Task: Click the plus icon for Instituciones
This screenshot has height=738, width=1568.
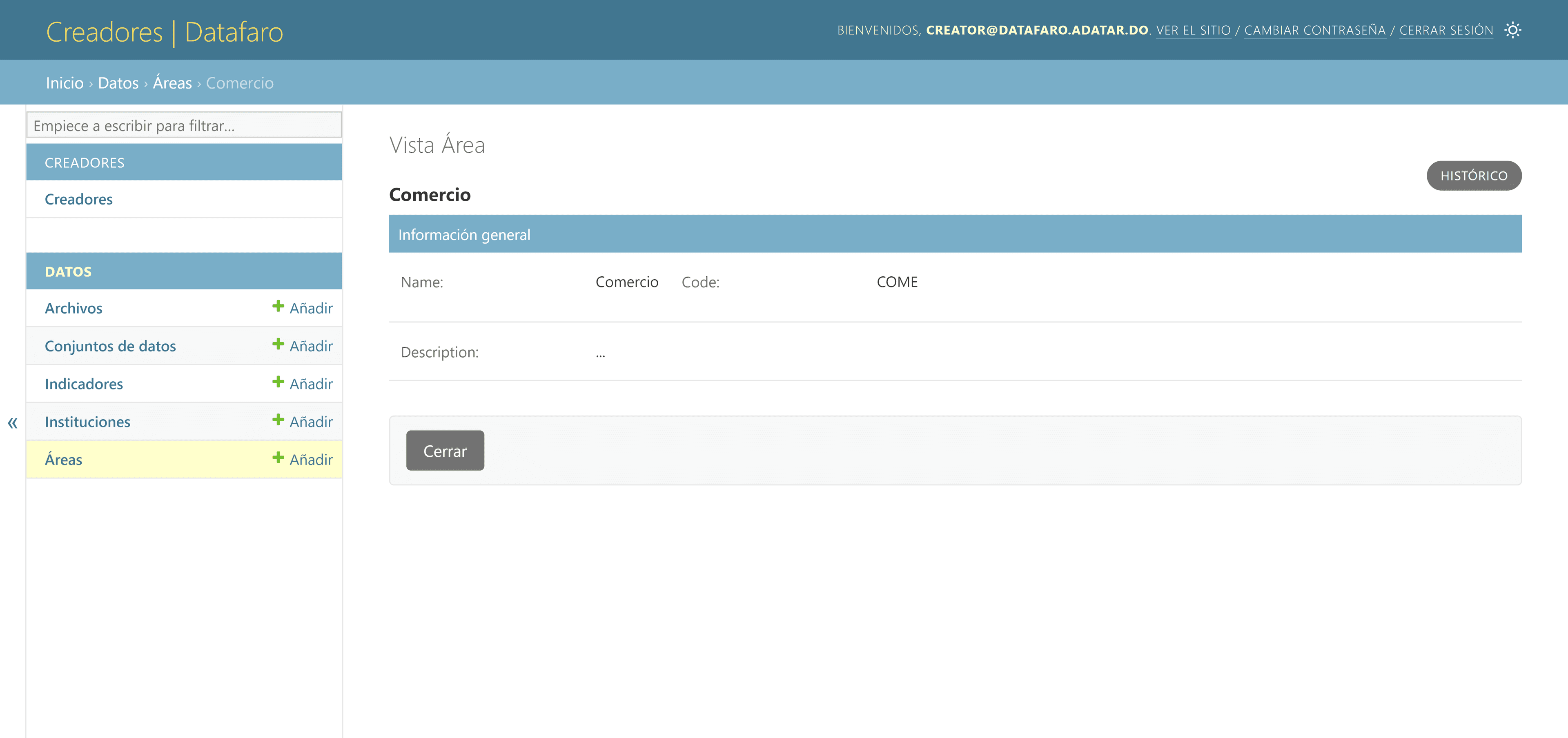Action: click(278, 420)
